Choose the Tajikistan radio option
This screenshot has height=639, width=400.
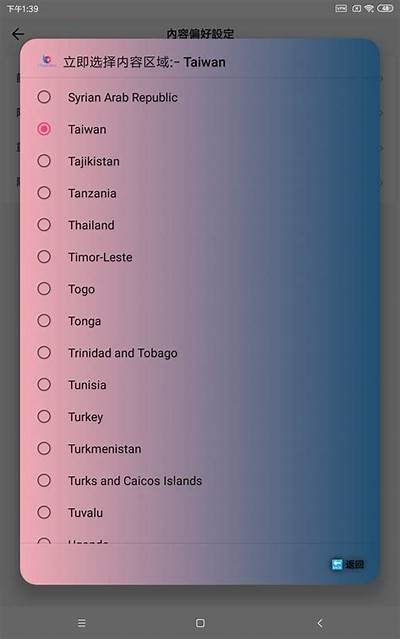(x=44, y=161)
